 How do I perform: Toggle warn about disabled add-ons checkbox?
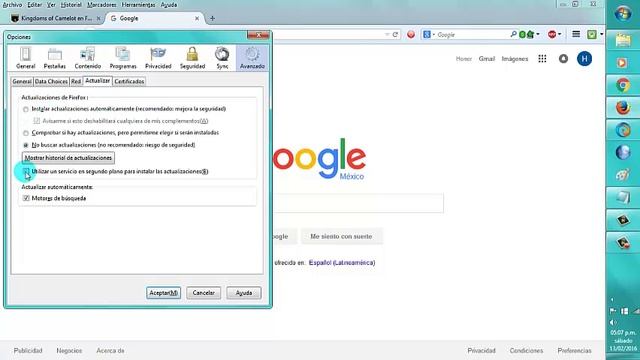(x=37, y=121)
